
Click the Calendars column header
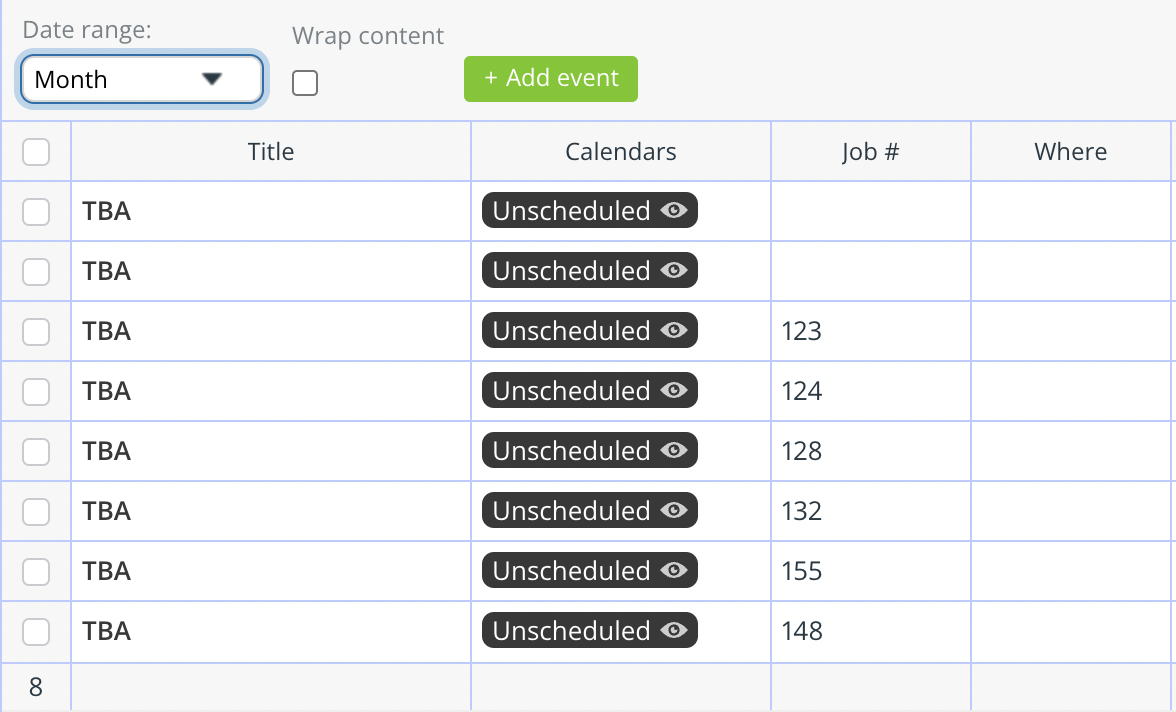(x=621, y=152)
